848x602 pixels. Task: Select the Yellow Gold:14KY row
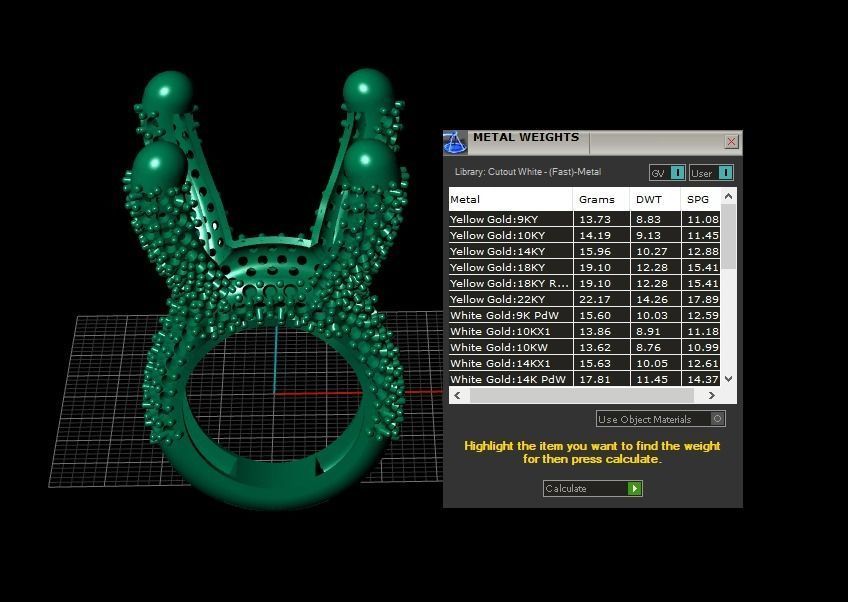coord(584,251)
